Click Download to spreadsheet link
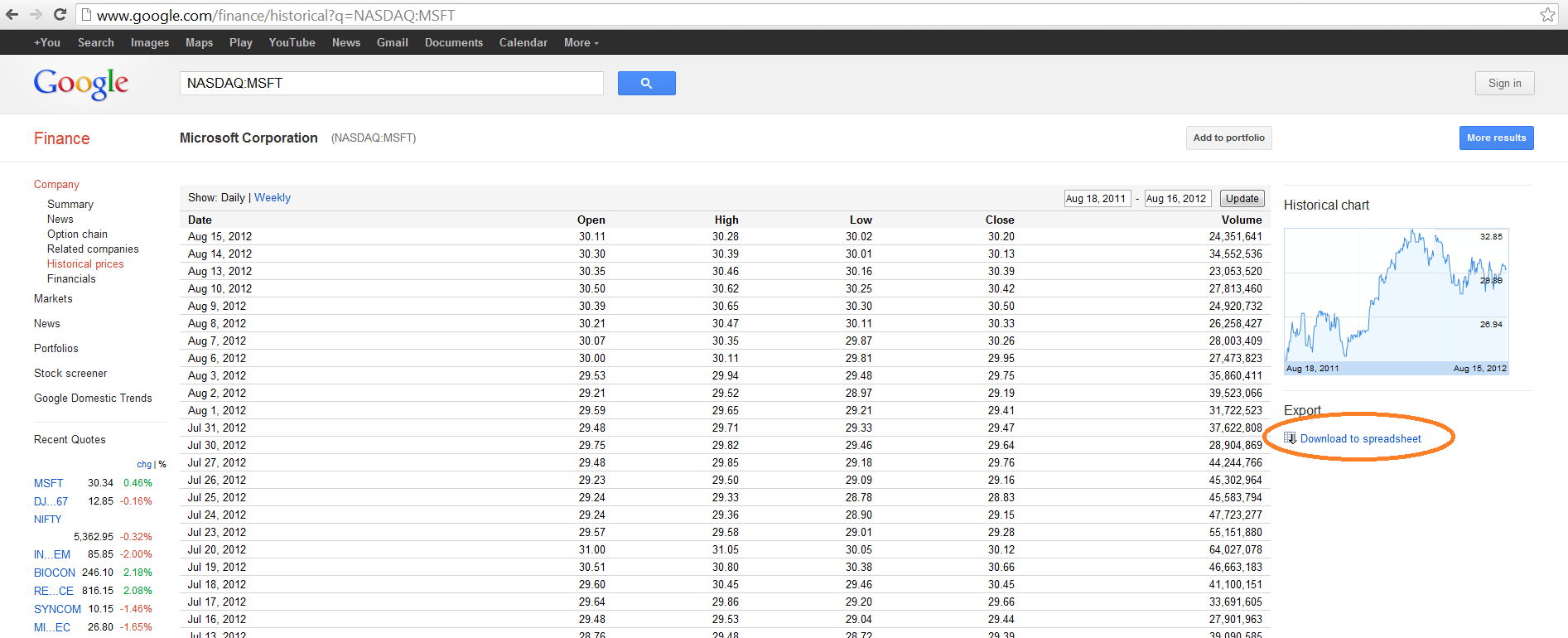Image resolution: width=1568 pixels, height=638 pixels. pos(1360,438)
